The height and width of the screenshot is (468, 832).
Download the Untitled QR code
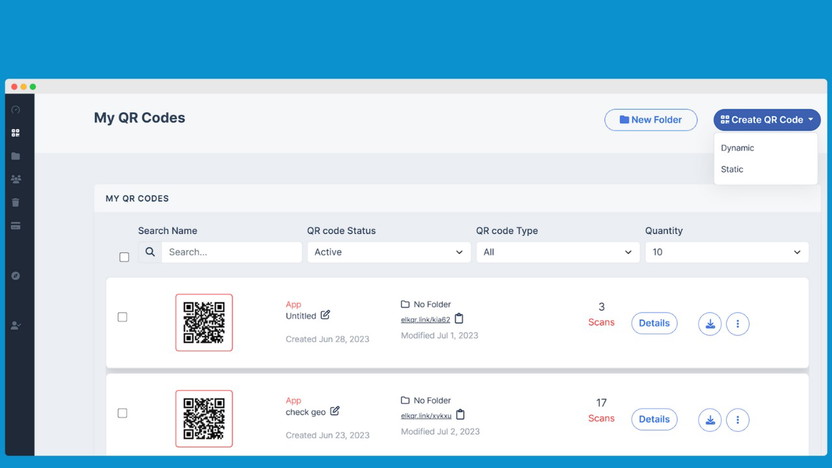tap(709, 324)
